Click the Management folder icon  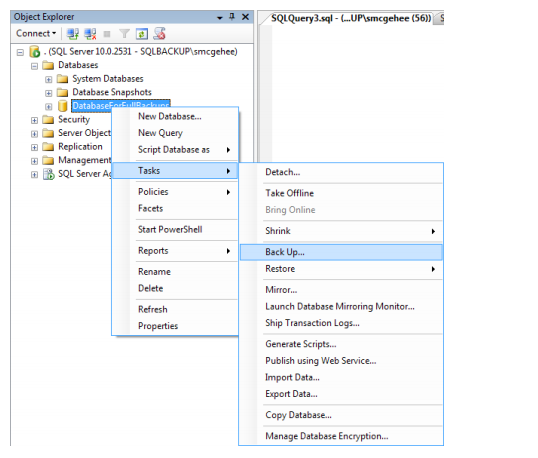point(48,160)
